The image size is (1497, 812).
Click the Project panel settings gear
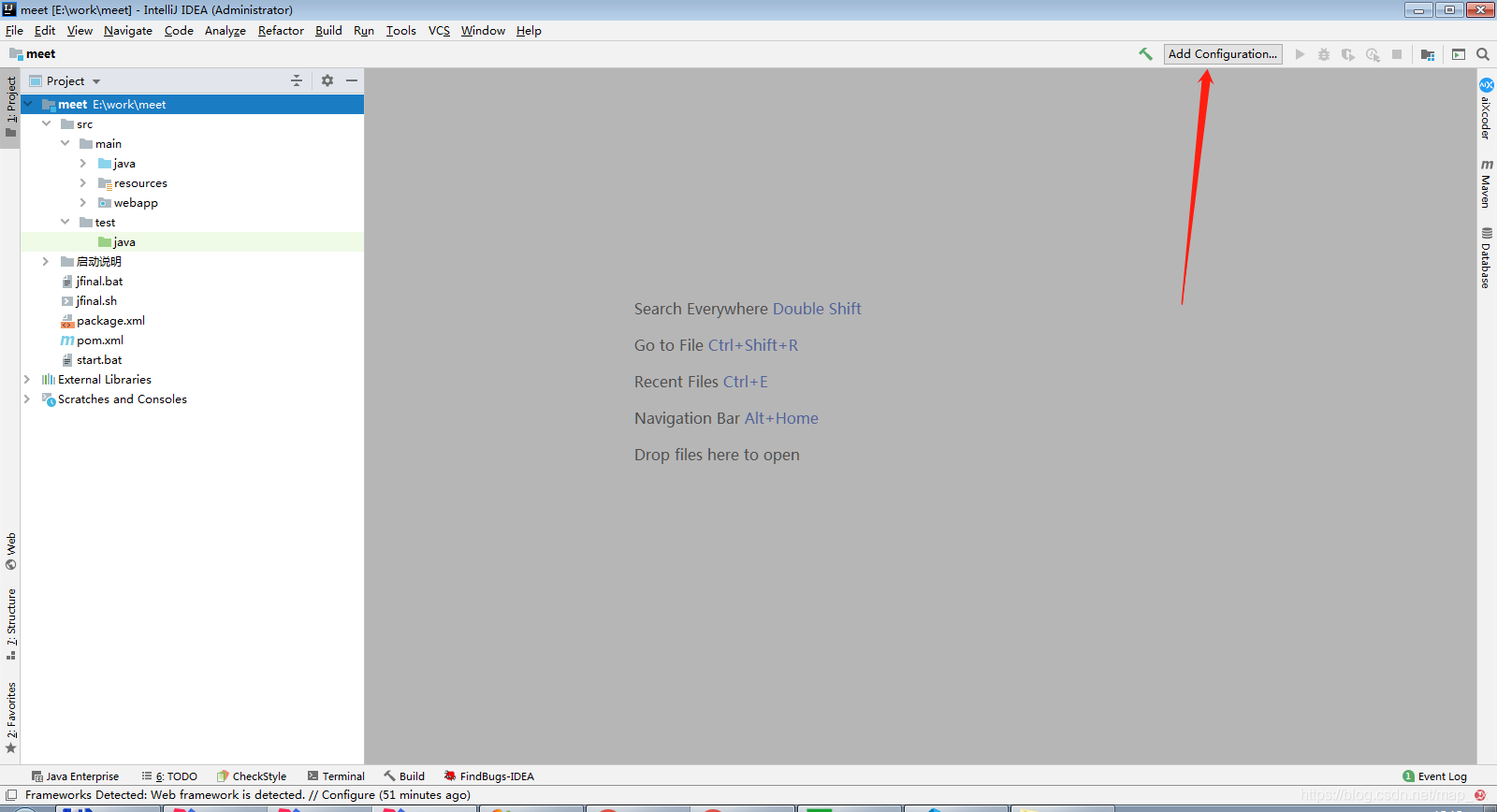(x=327, y=80)
